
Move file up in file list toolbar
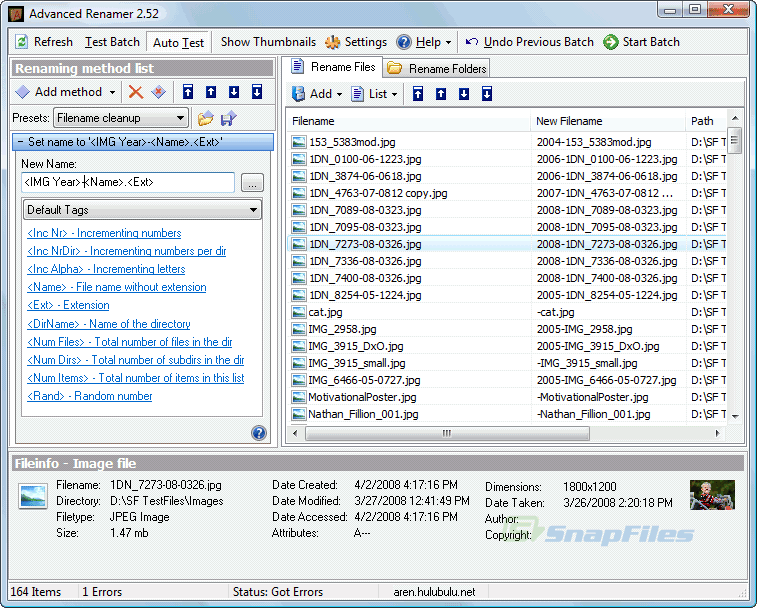pos(441,94)
